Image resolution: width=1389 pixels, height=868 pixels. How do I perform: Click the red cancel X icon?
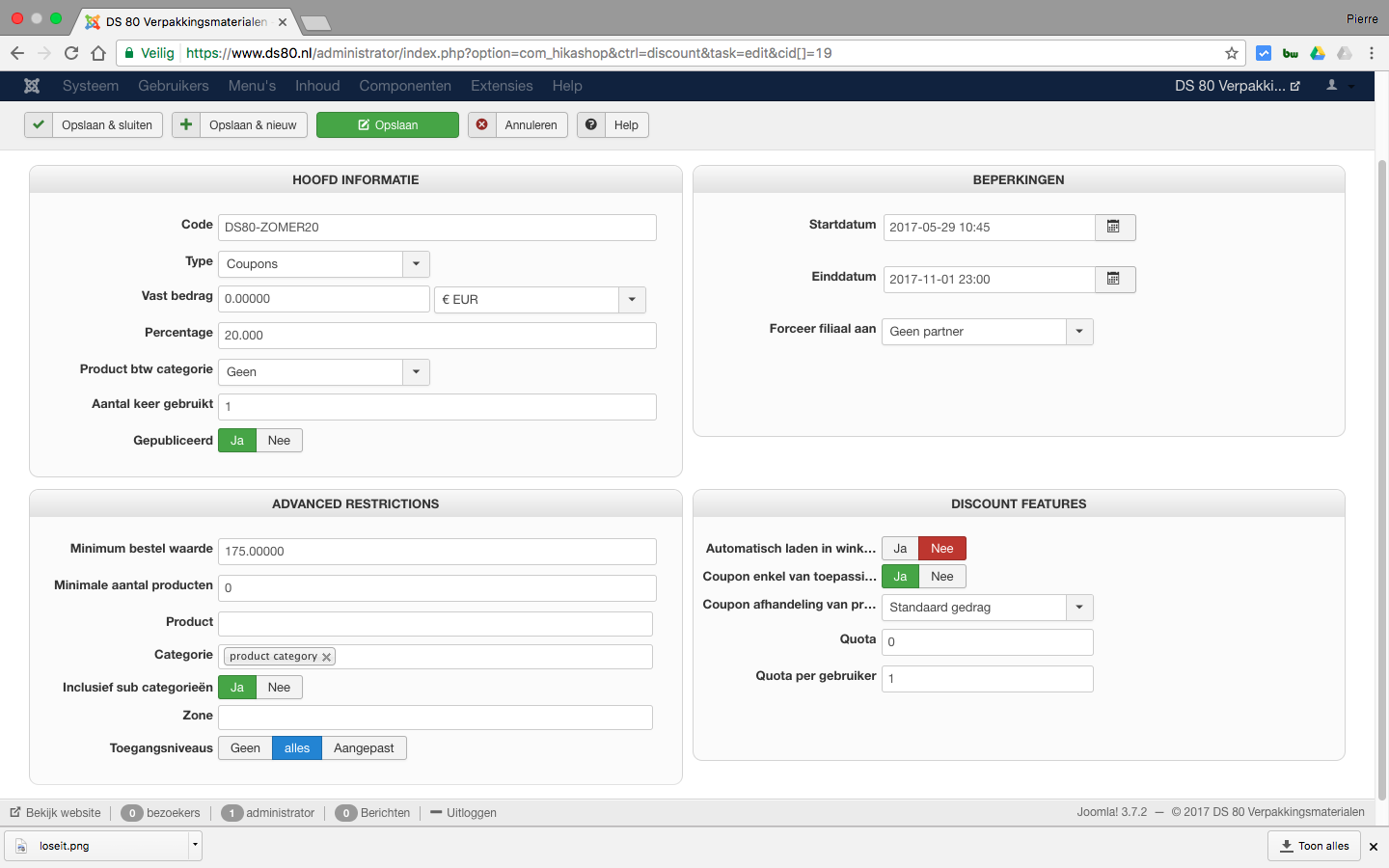click(482, 125)
